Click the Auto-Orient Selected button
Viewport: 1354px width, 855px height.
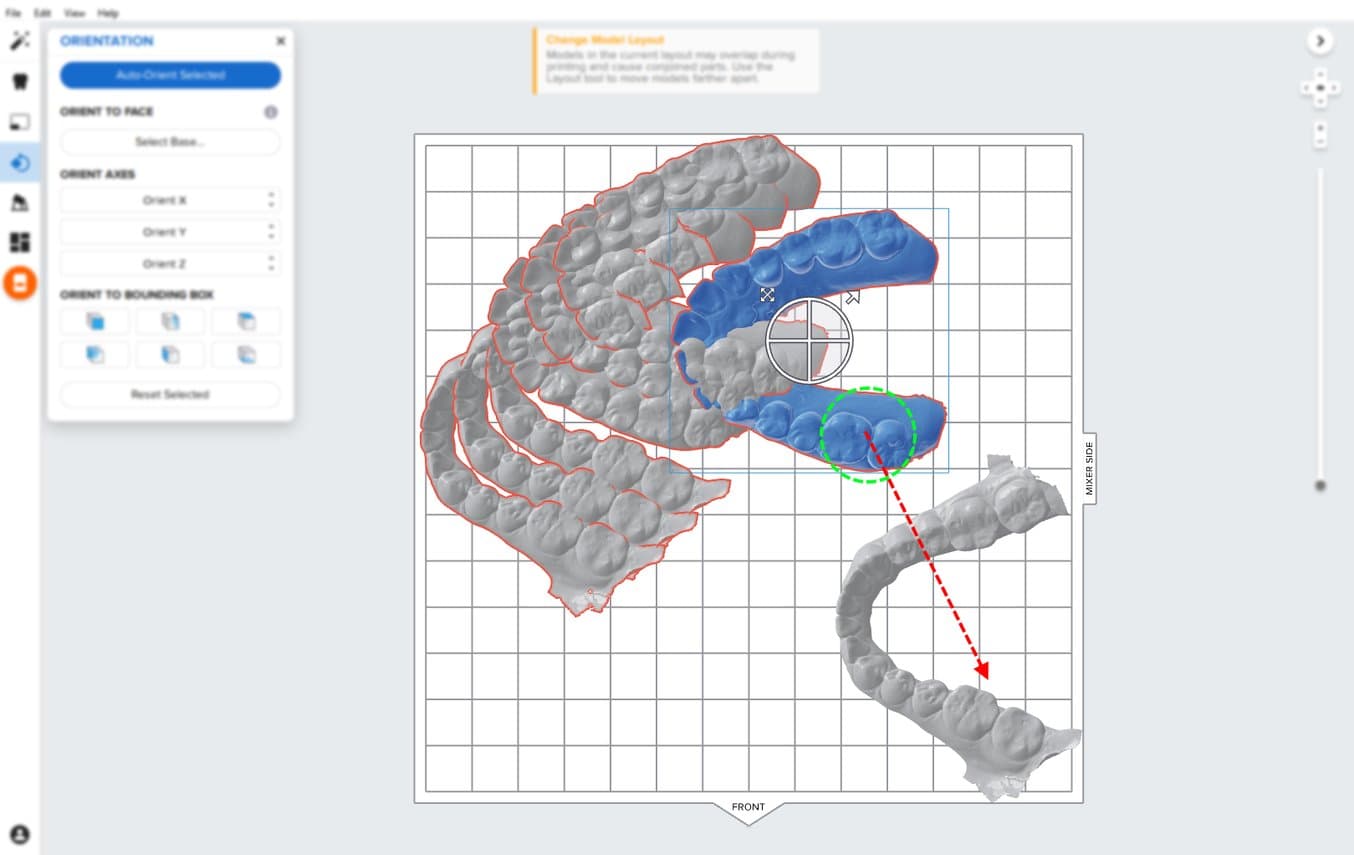click(x=170, y=75)
